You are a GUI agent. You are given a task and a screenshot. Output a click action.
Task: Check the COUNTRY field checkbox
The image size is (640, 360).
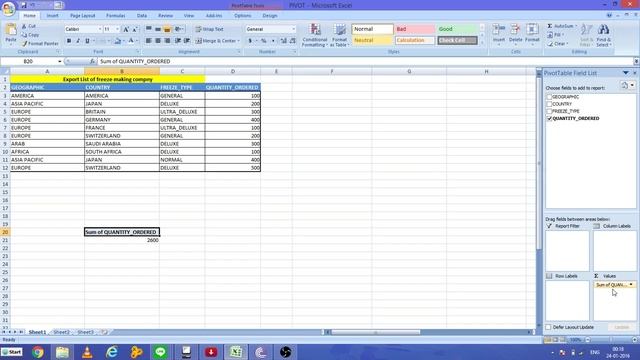pyautogui.click(x=549, y=104)
